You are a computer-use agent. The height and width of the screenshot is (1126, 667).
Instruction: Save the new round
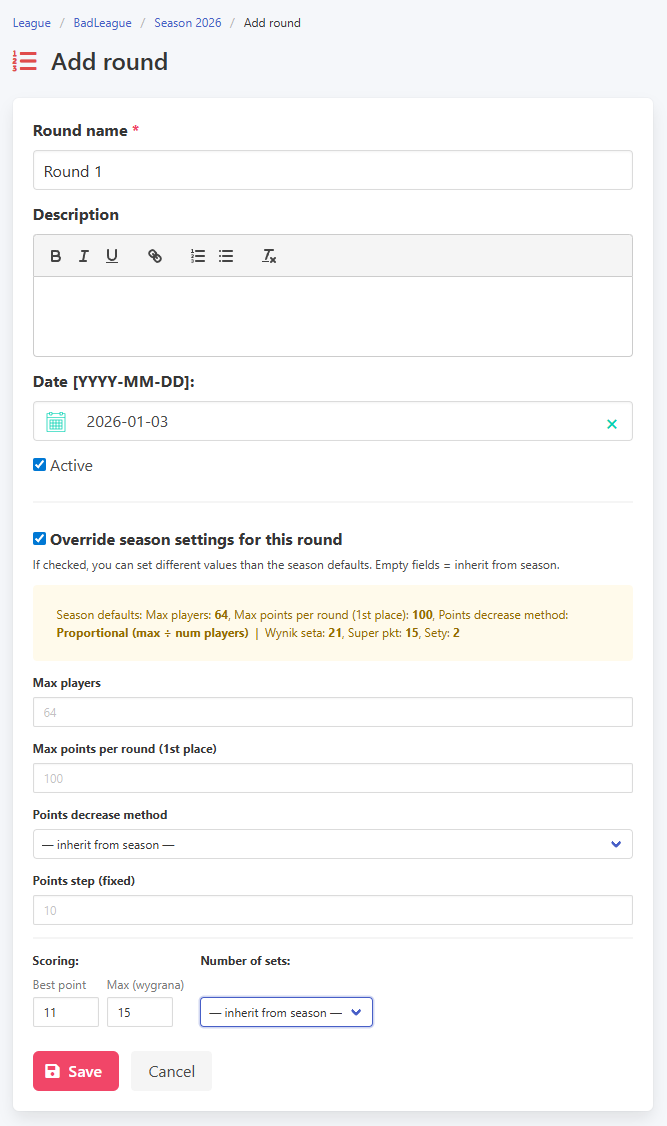[x=76, y=1071]
